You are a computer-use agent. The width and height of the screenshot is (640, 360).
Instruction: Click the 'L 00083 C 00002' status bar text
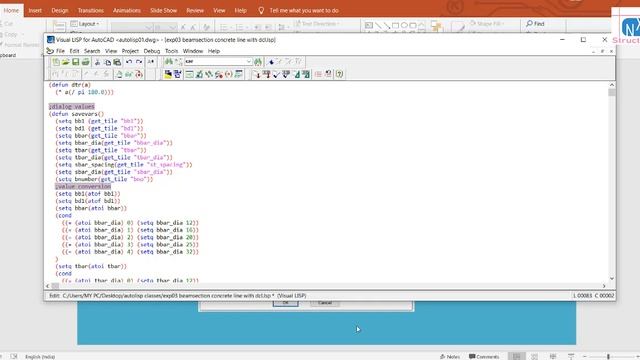(x=594, y=296)
